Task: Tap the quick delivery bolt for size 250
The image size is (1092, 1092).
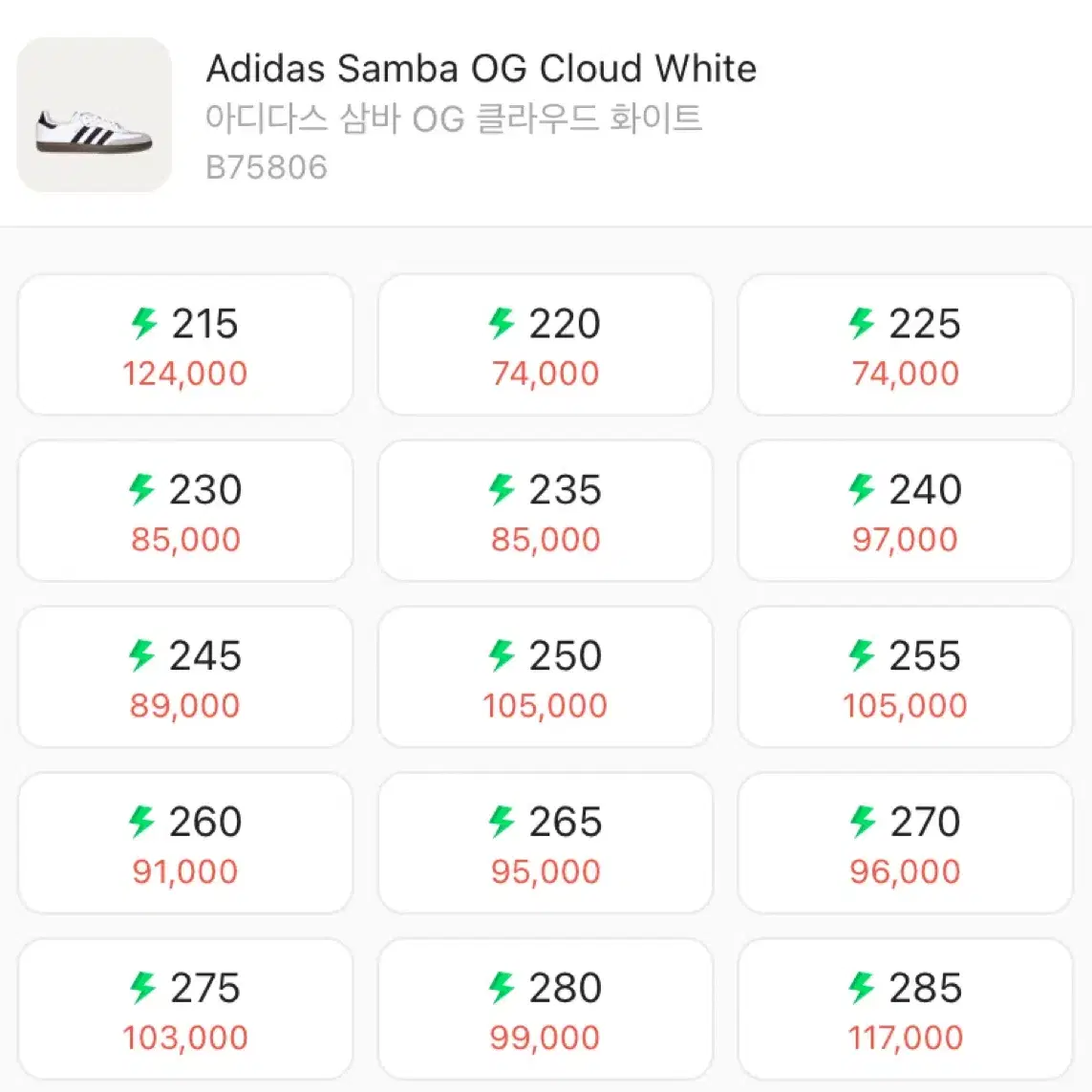Action: [502, 656]
